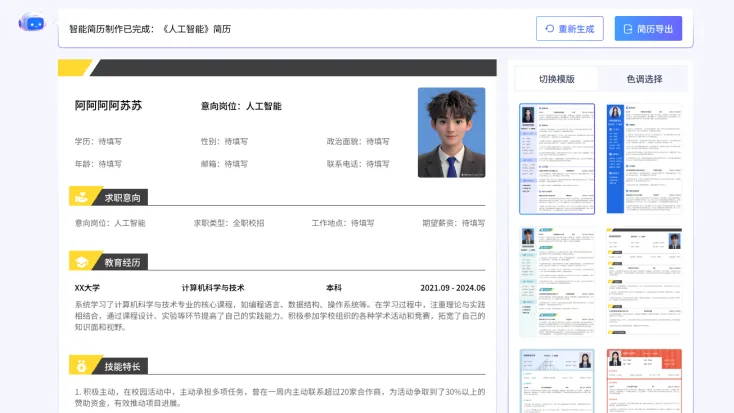
Task: Click the 意向岗位:人工智能 heading text
Action: 241,106
